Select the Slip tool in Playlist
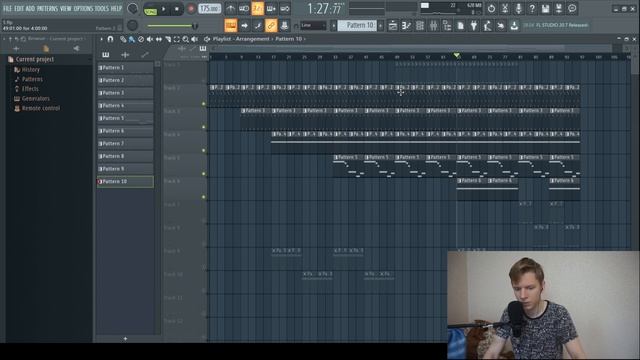 [x=159, y=39]
